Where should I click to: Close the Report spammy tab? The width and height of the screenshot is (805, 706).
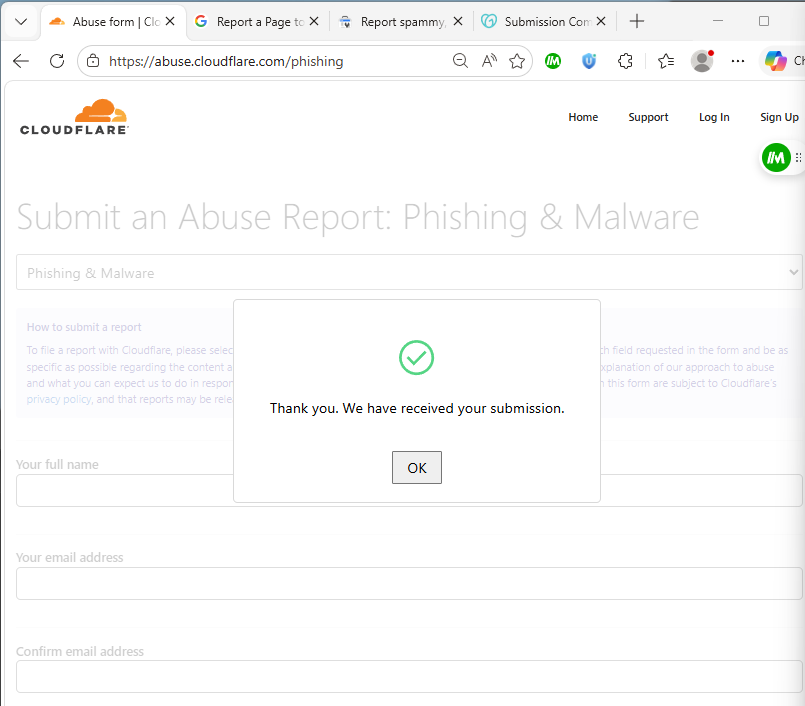(458, 22)
